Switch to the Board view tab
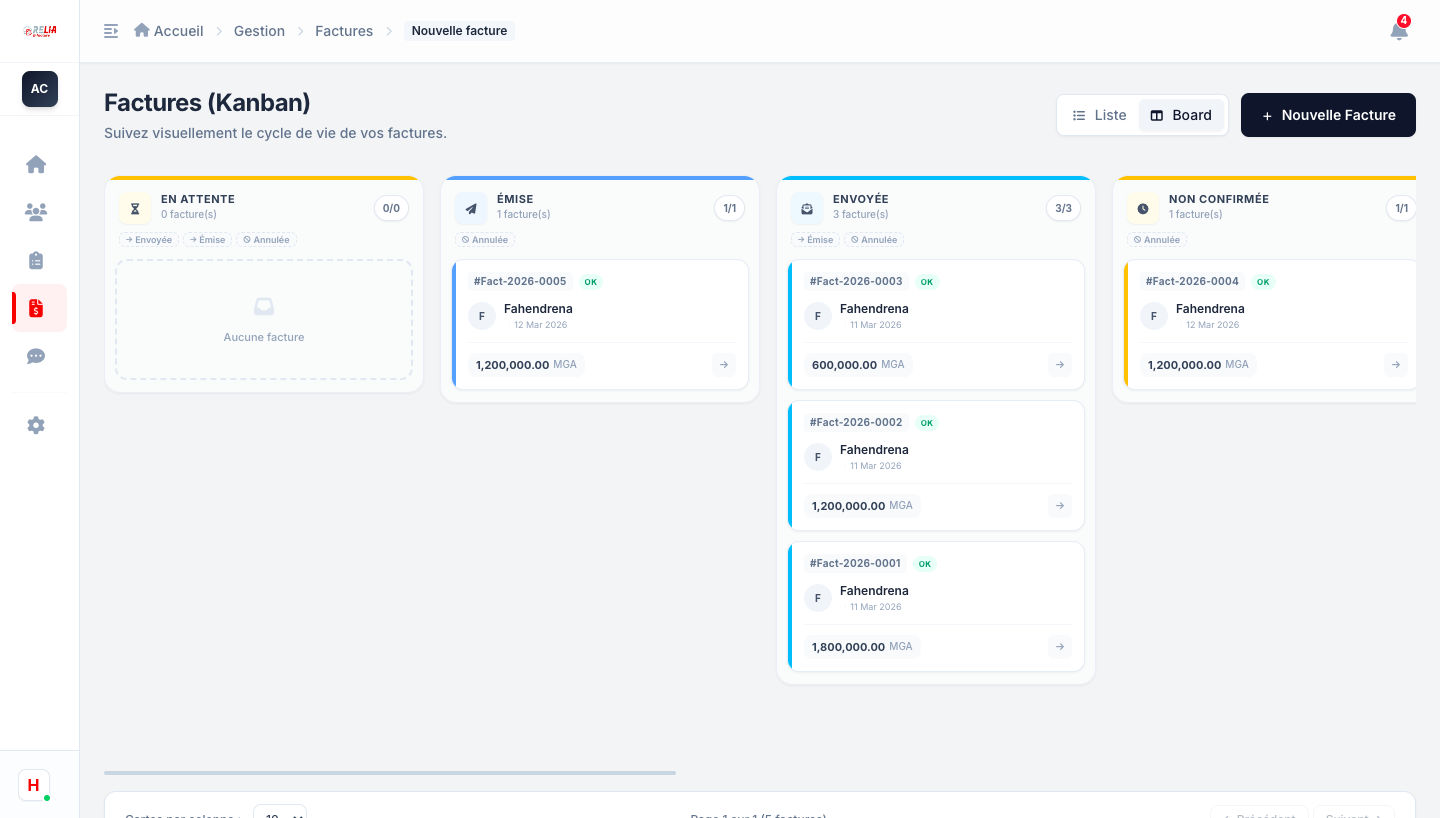Image resolution: width=1440 pixels, height=818 pixels. click(x=1181, y=115)
